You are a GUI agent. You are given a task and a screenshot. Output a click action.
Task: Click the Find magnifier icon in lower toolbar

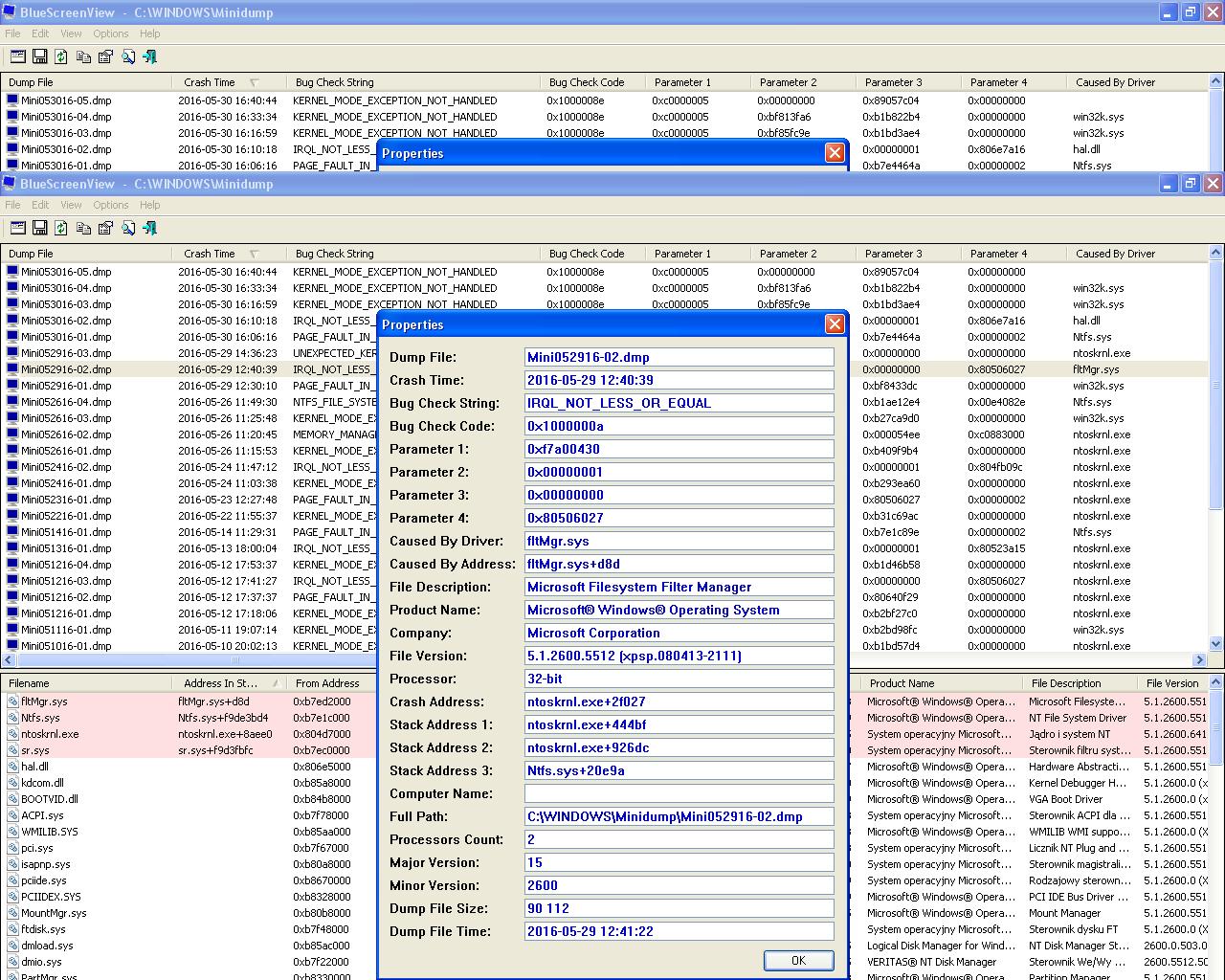128,228
